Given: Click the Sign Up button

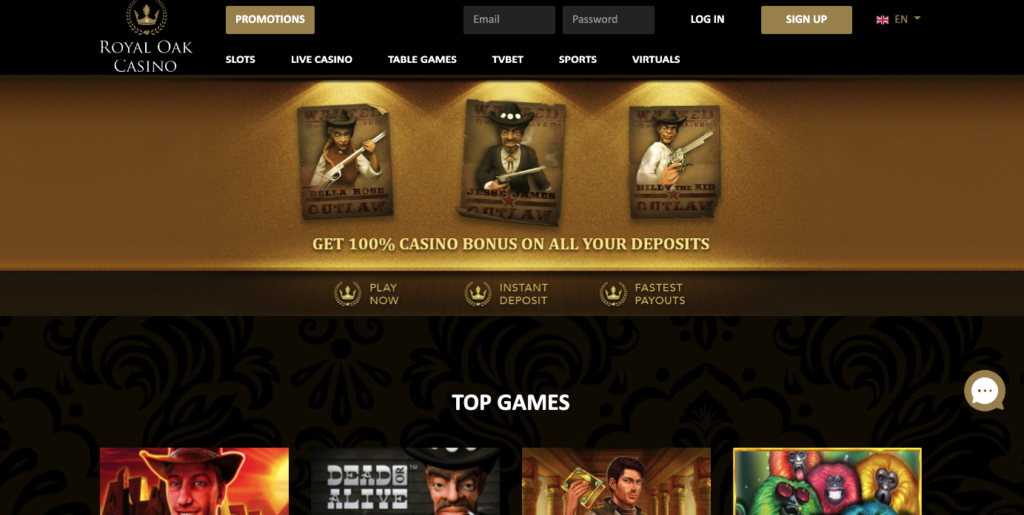Looking at the screenshot, I should [807, 20].
